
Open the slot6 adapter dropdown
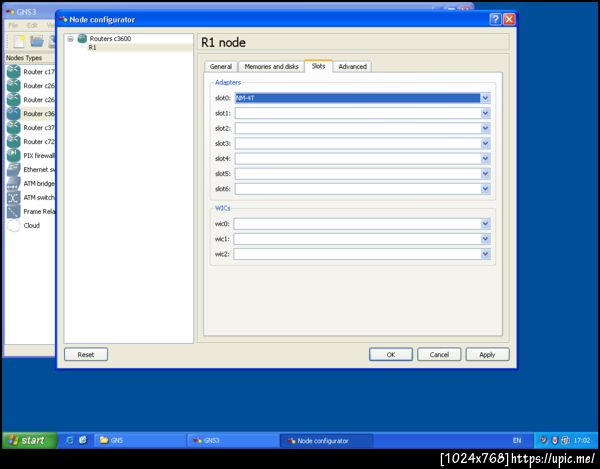(x=485, y=189)
